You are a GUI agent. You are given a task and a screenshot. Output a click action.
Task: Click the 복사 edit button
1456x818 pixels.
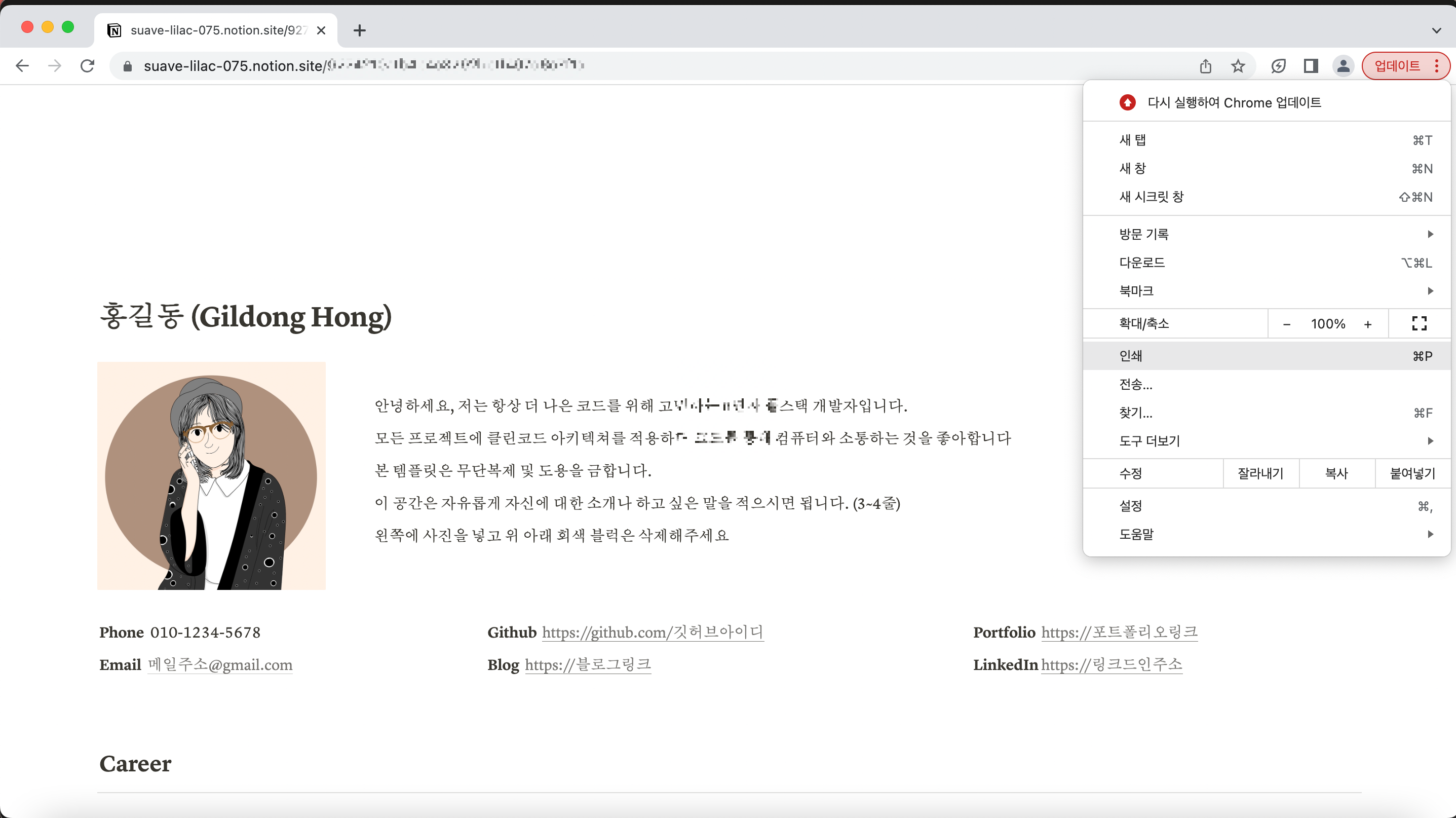point(1336,473)
